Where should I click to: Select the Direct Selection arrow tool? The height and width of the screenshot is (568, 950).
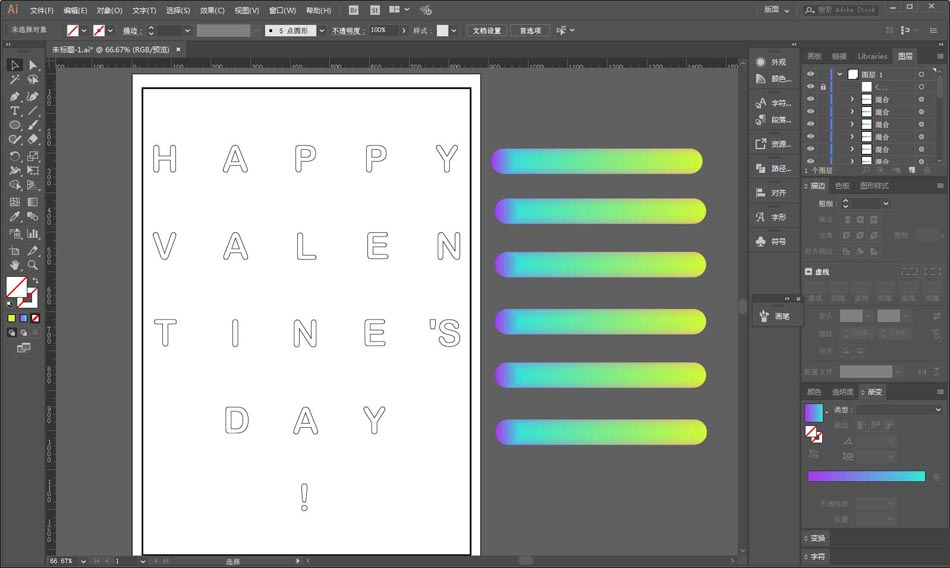tap(33, 65)
